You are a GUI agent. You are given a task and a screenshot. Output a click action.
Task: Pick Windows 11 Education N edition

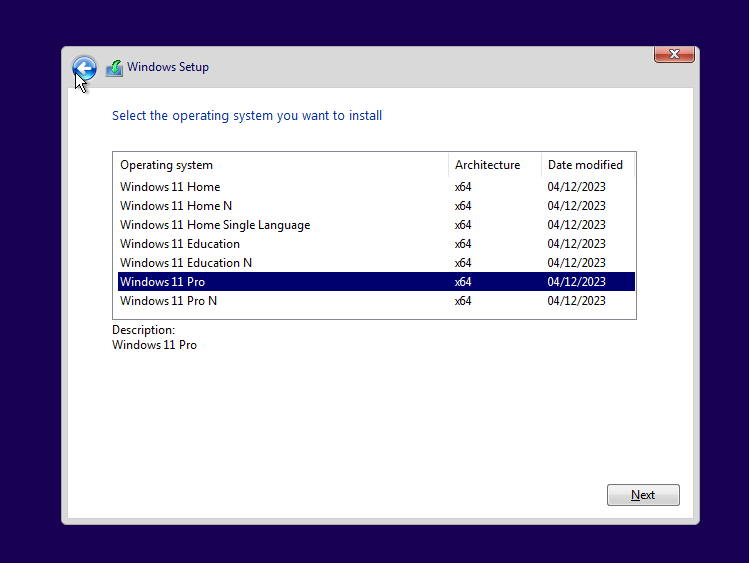186,263
